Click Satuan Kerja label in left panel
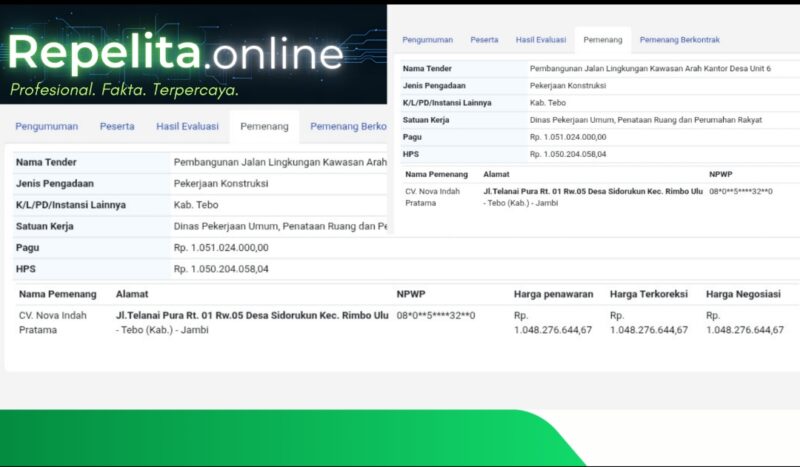 (44, 227)
